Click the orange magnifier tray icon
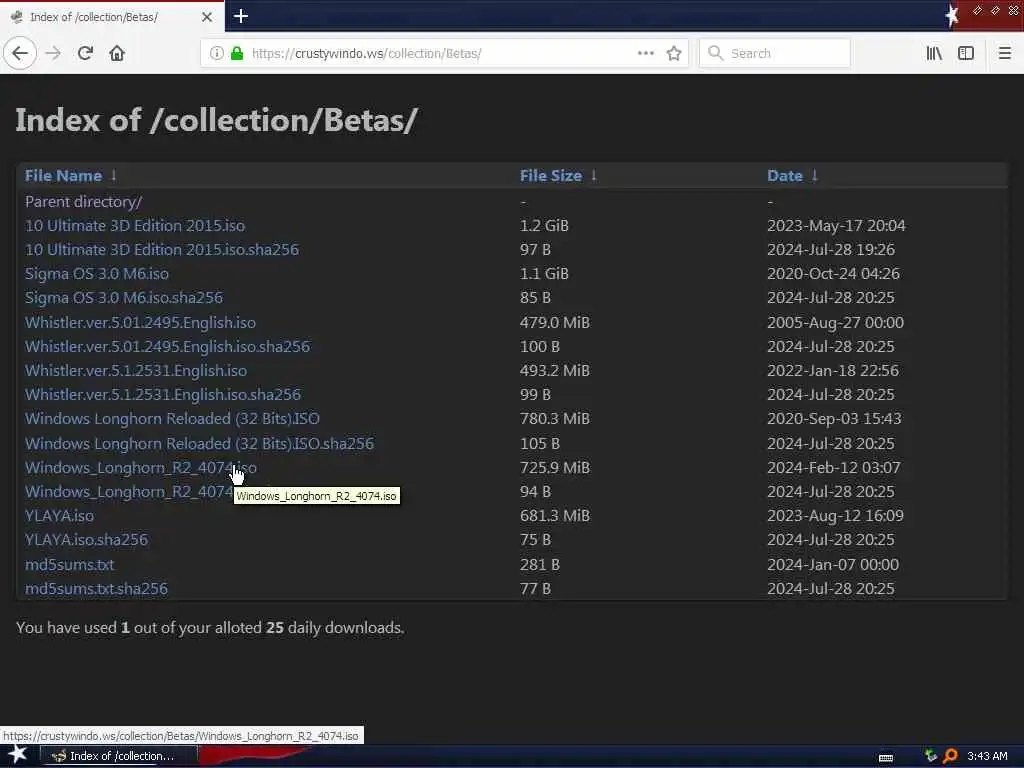This screenshot has width=1024, height=768. (x=950, y=756)
